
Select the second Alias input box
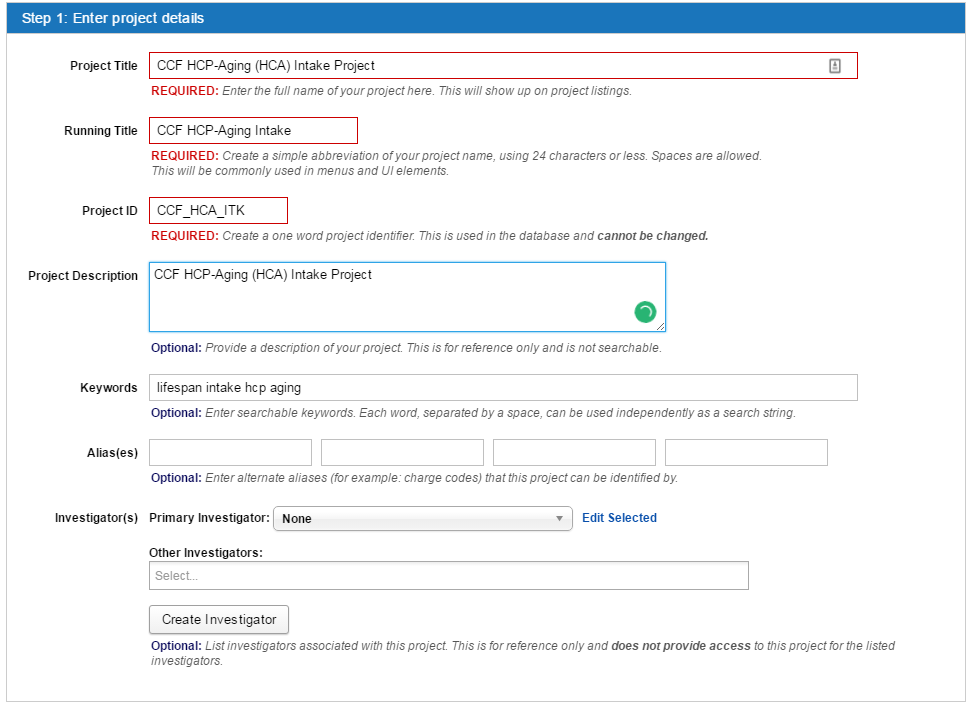point(402,452)
